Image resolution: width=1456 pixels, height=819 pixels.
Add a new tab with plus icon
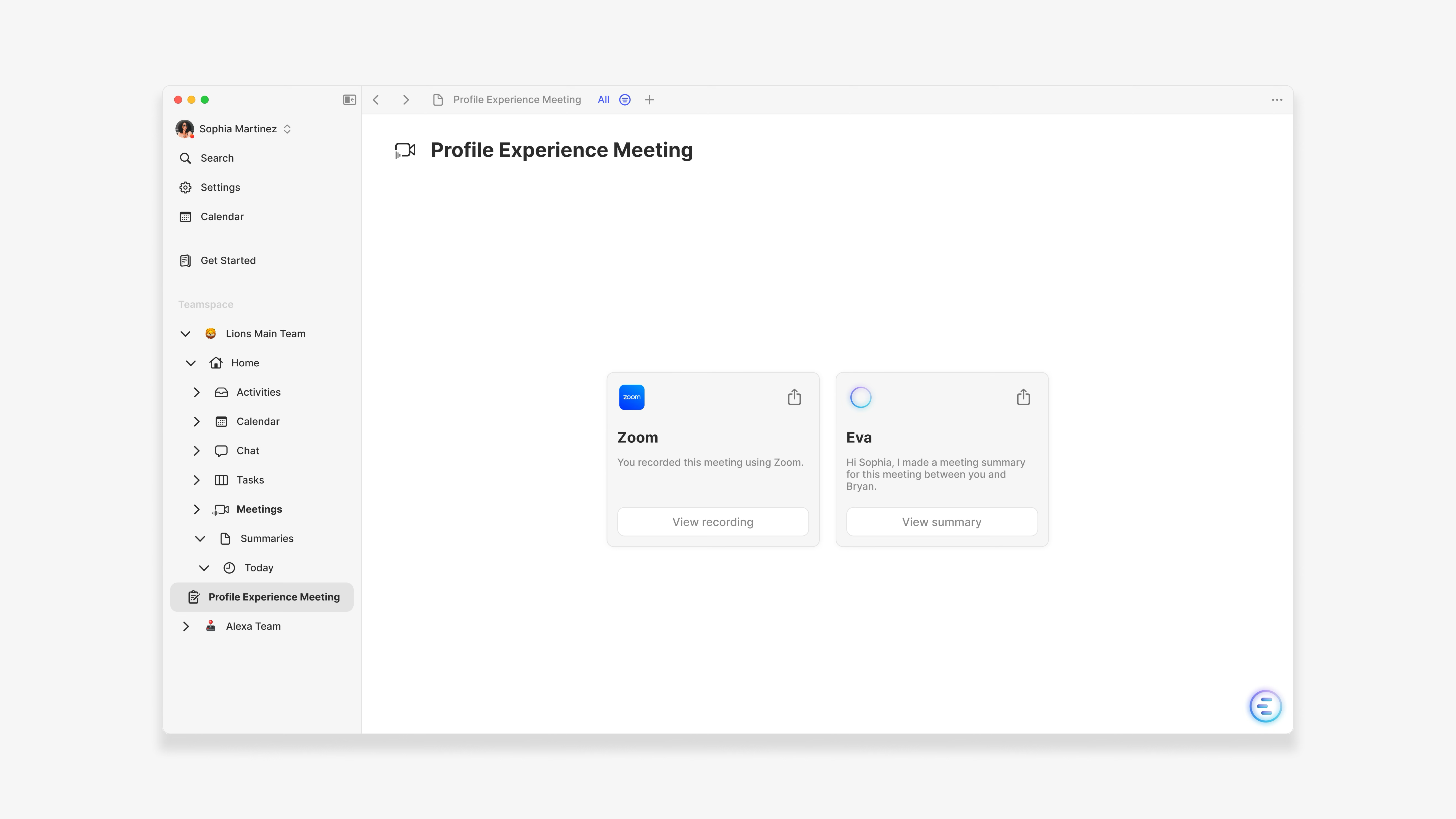(x=650, y=99)
